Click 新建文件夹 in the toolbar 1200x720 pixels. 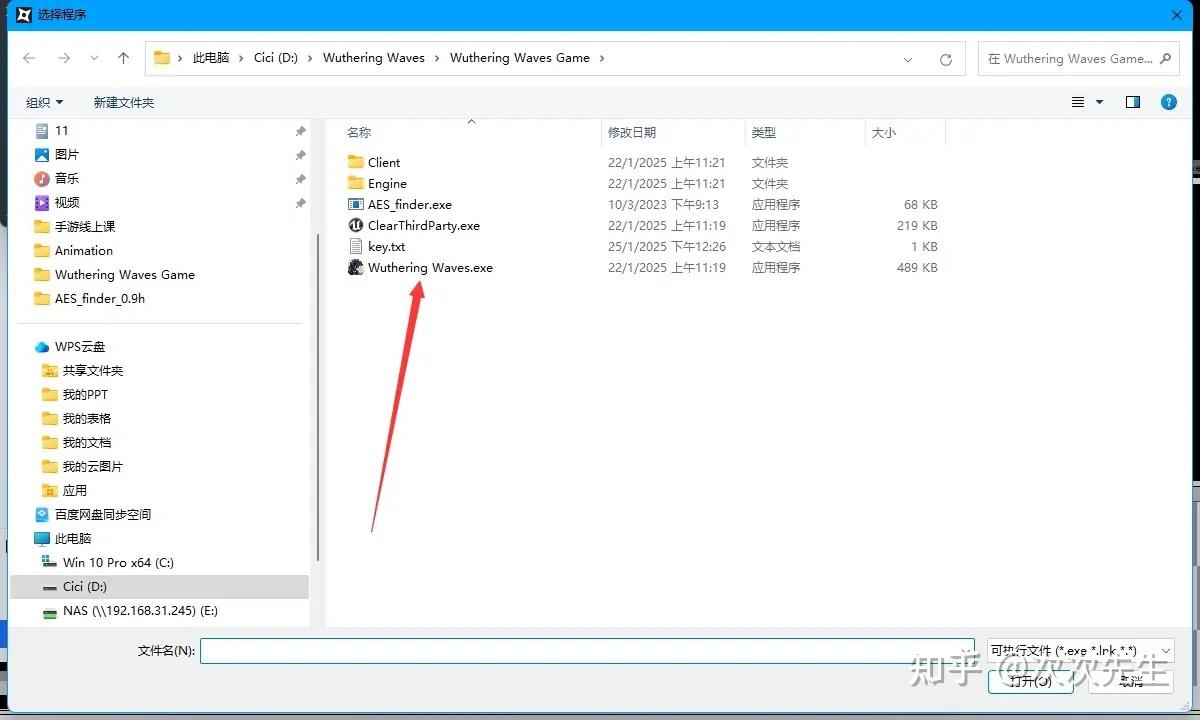[x=123, y=103]
